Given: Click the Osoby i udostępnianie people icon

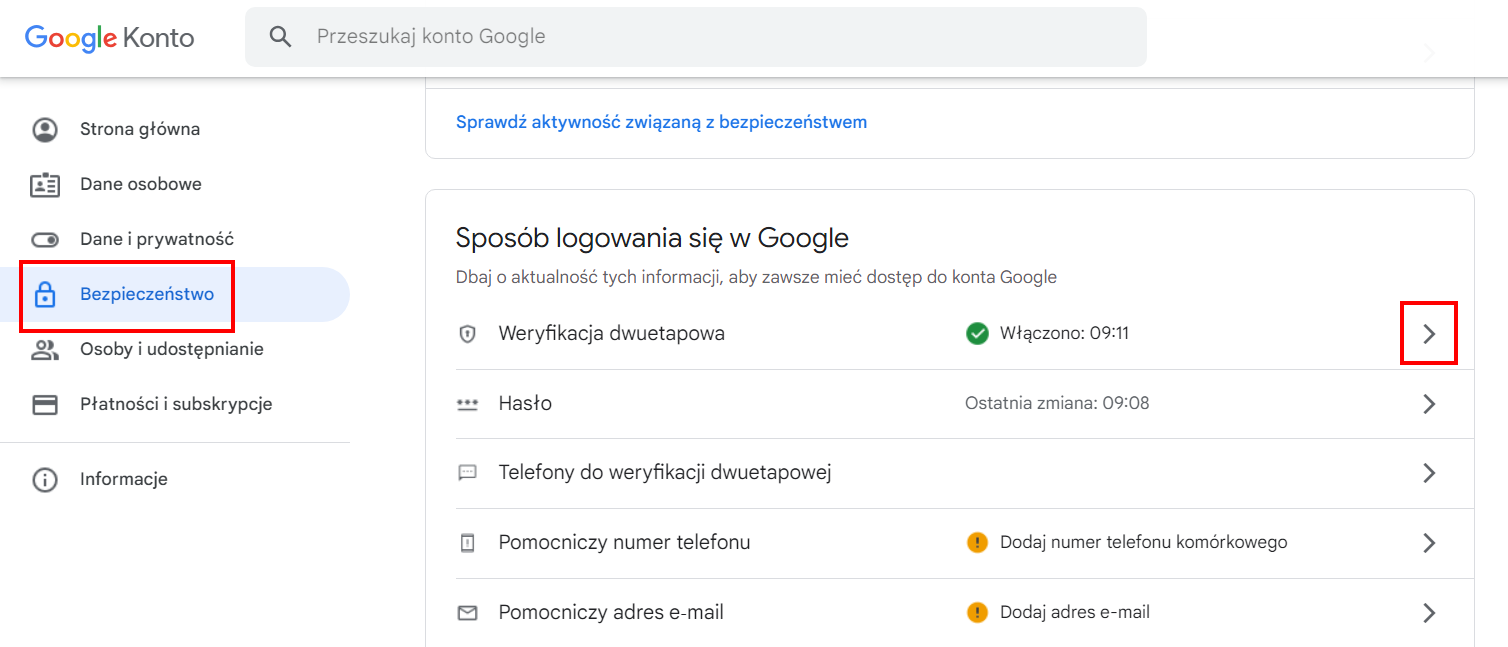Looking at the screenshot, I should click(45, 349).
